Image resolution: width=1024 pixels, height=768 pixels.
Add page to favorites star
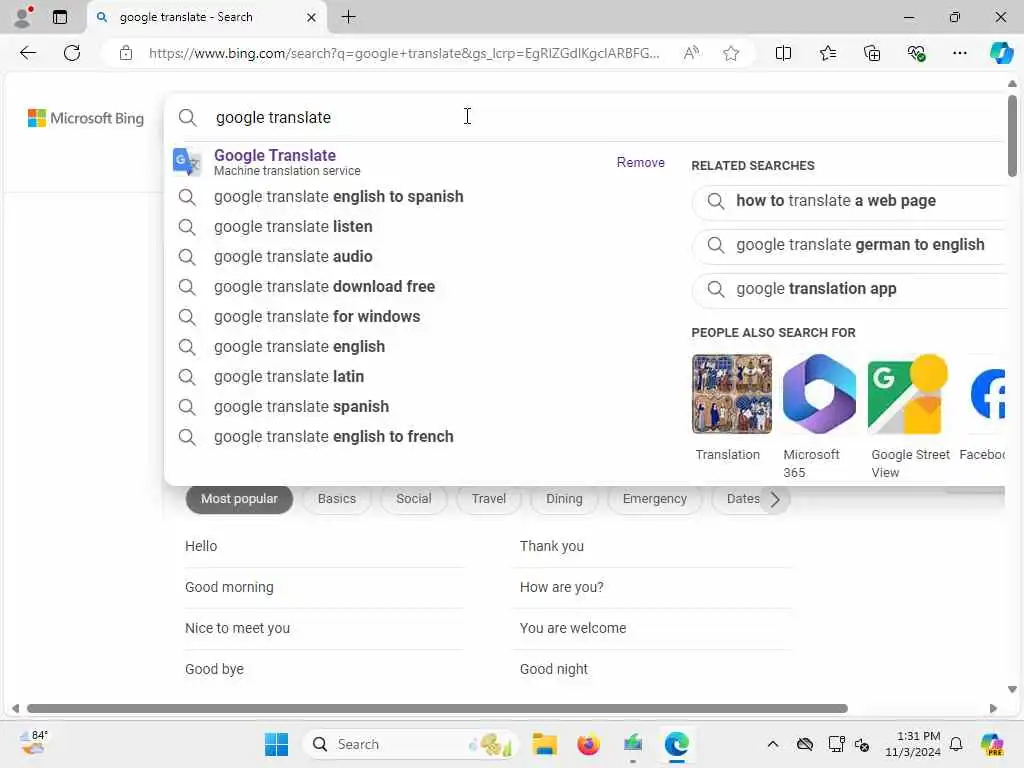pyautogui.click(x=731, y=53)
